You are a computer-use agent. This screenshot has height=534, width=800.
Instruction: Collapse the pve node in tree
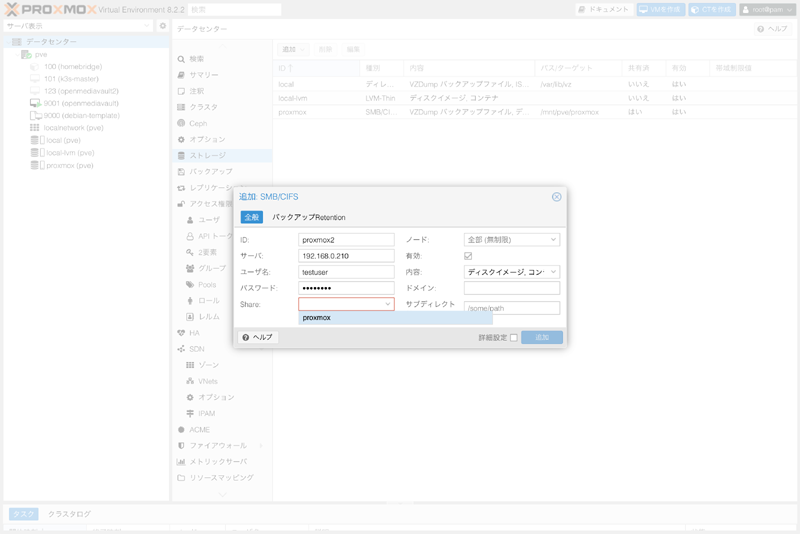pyautogui.click(x=17, y=55)
